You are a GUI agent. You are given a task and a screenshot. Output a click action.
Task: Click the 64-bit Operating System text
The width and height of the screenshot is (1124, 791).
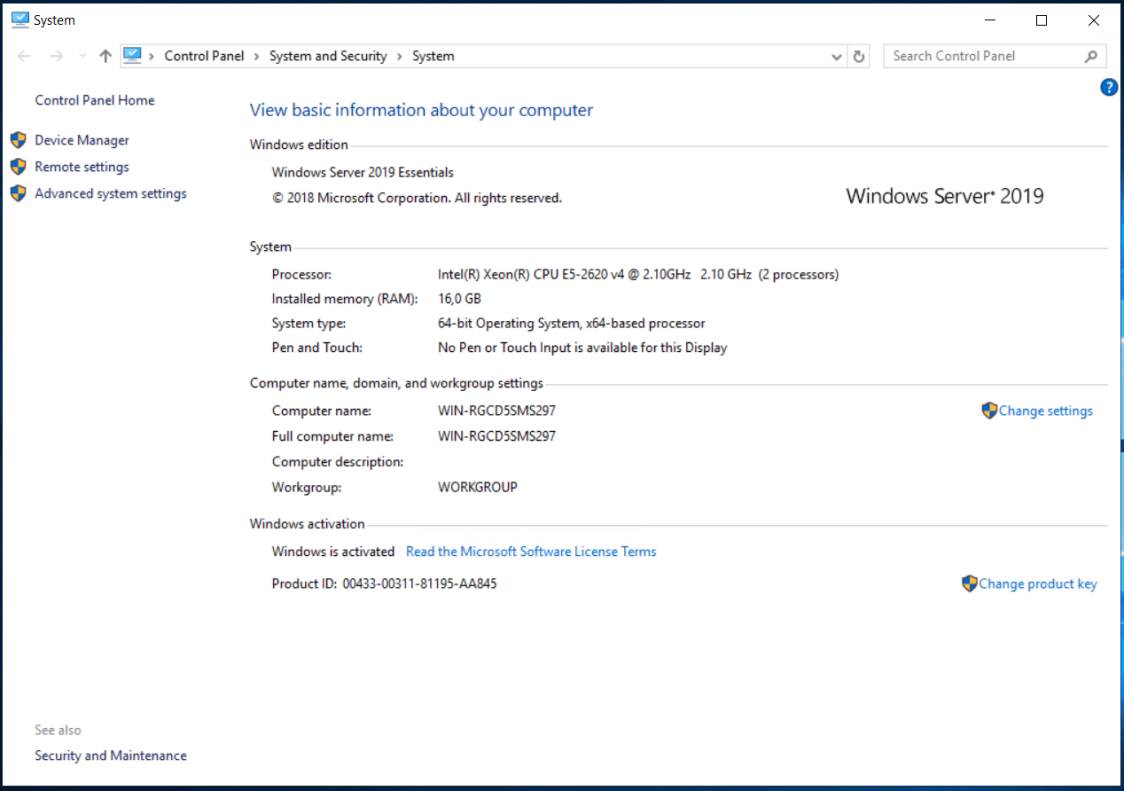(571, 323)
